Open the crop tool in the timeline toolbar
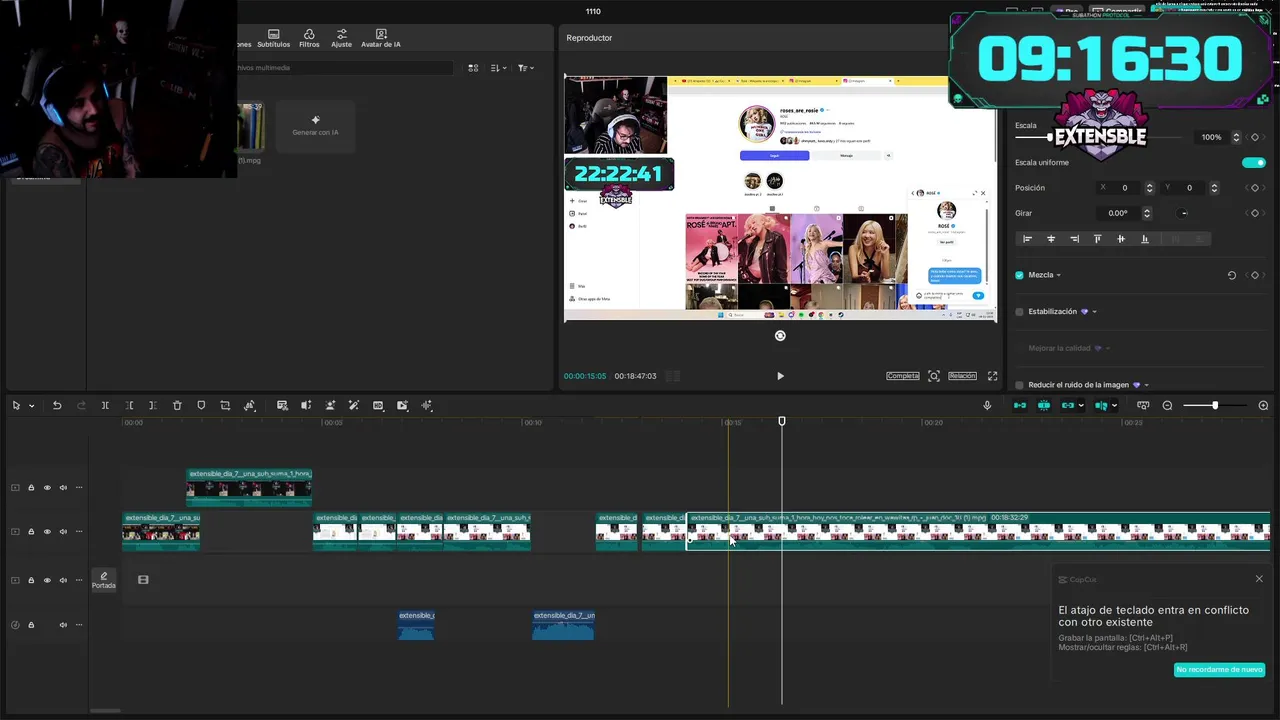The image size is (1280, 720). pyautogui.click(x=225, y=405)
